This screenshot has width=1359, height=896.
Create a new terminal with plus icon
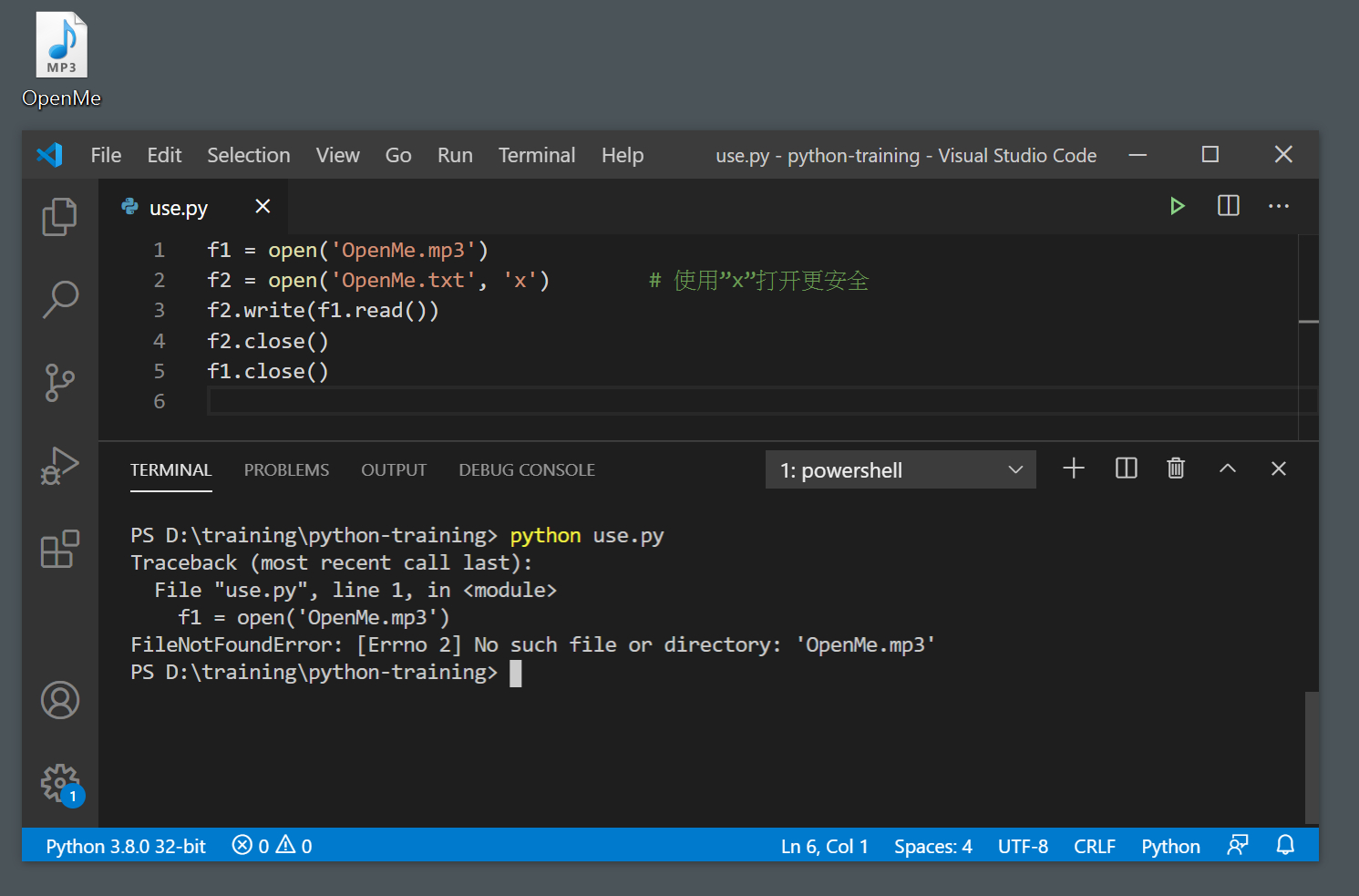click(1074, 469)
